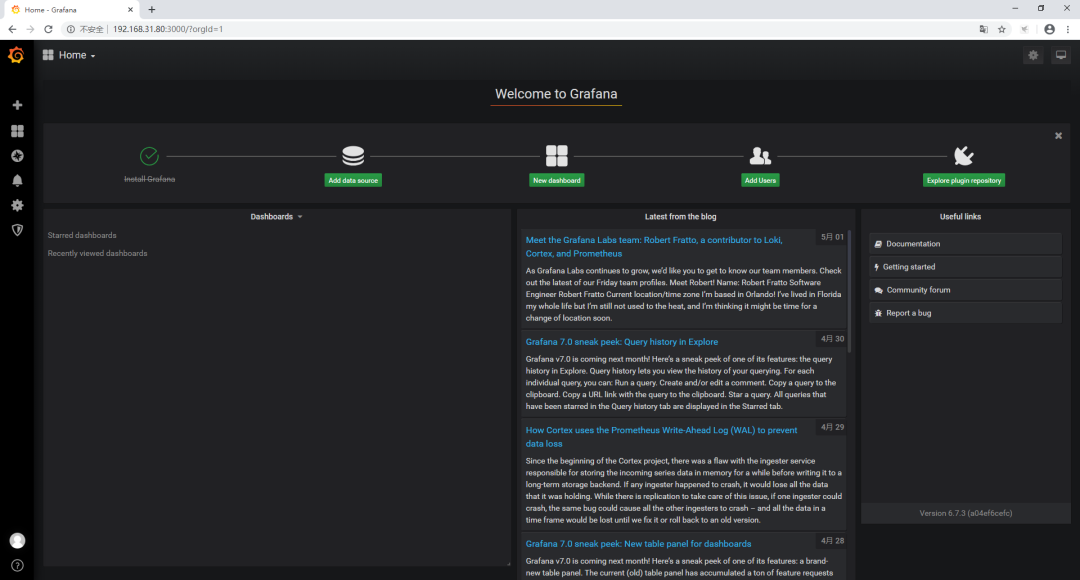Open the browser profile icon
Viewport: 1080px width, 580px height.
pyautogui.click(x=1049, y=29)
